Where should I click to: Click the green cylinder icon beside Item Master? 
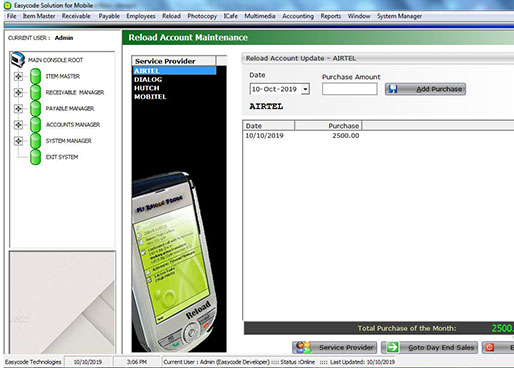35,76
